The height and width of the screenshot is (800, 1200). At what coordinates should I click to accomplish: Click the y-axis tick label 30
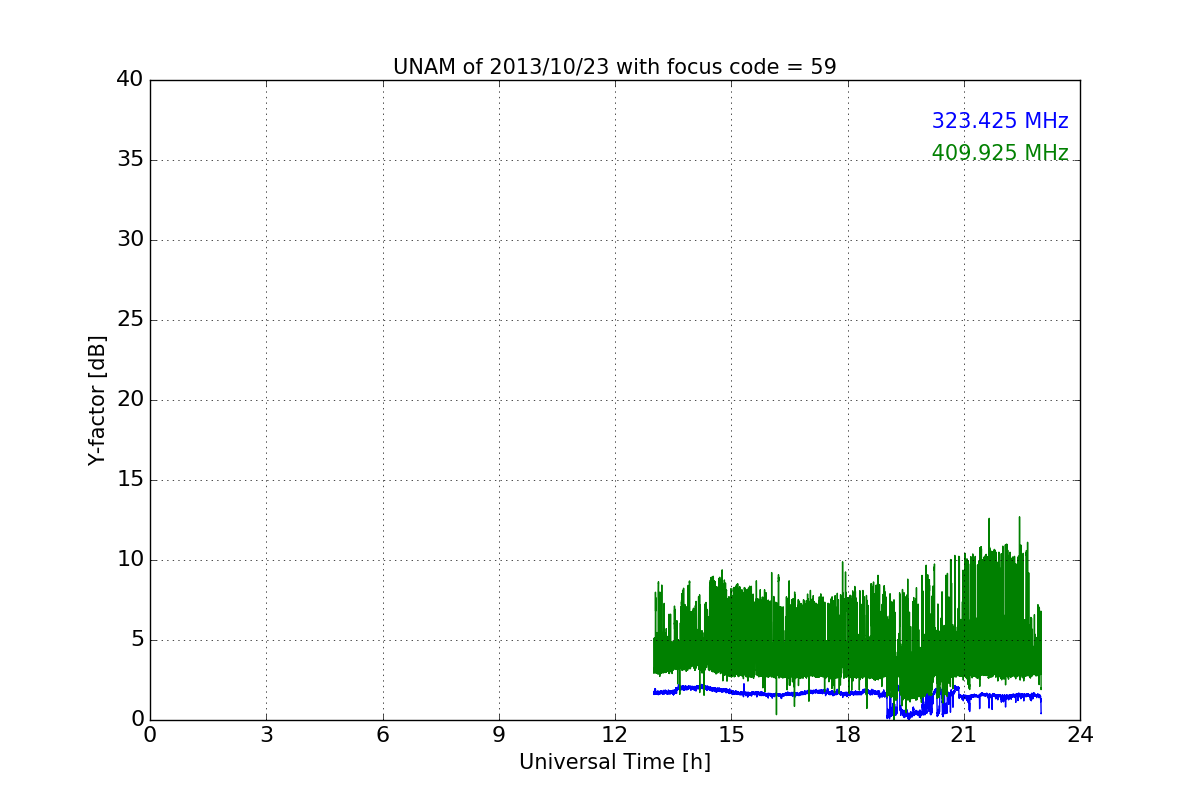coord(130,240)
